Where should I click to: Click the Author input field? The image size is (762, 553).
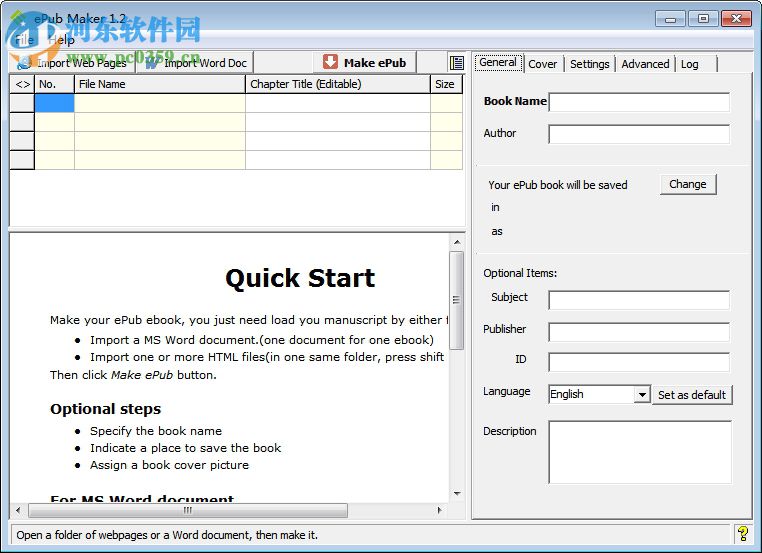tap(639, 134)
